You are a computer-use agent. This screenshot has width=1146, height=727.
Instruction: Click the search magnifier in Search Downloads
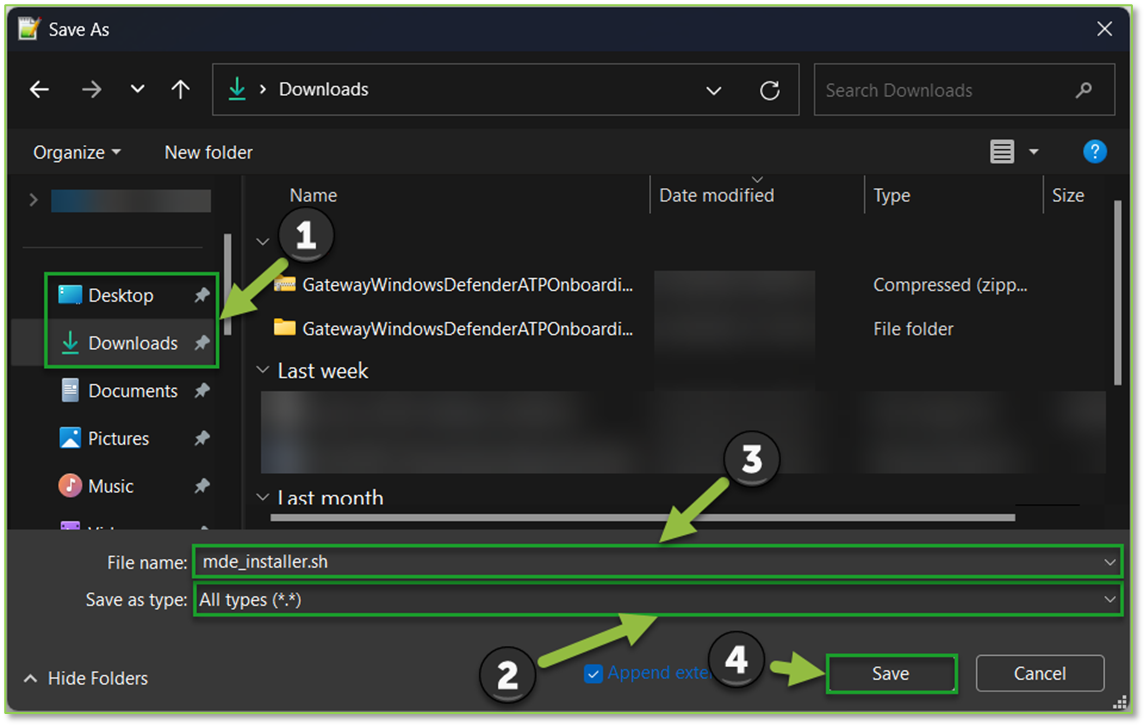coord(1084,89)
